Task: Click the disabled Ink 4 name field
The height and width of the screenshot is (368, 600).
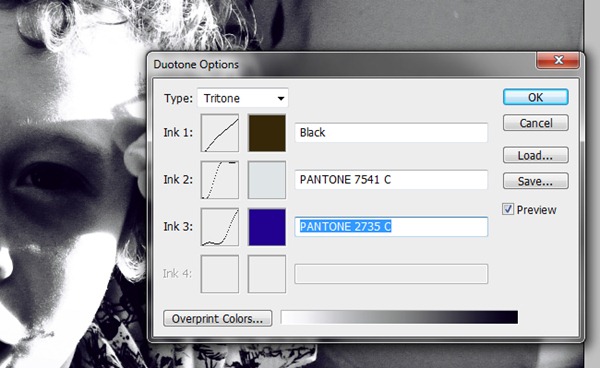Action: click(x=391, y=274)
